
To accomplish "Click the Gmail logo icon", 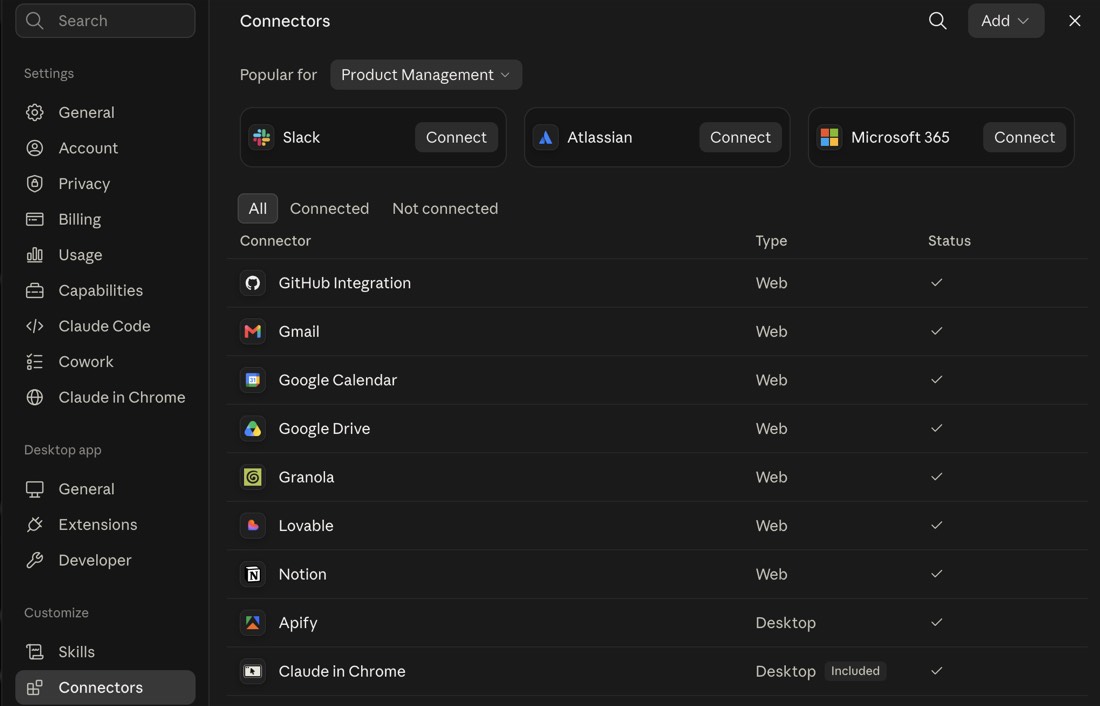I will (253, 331).
